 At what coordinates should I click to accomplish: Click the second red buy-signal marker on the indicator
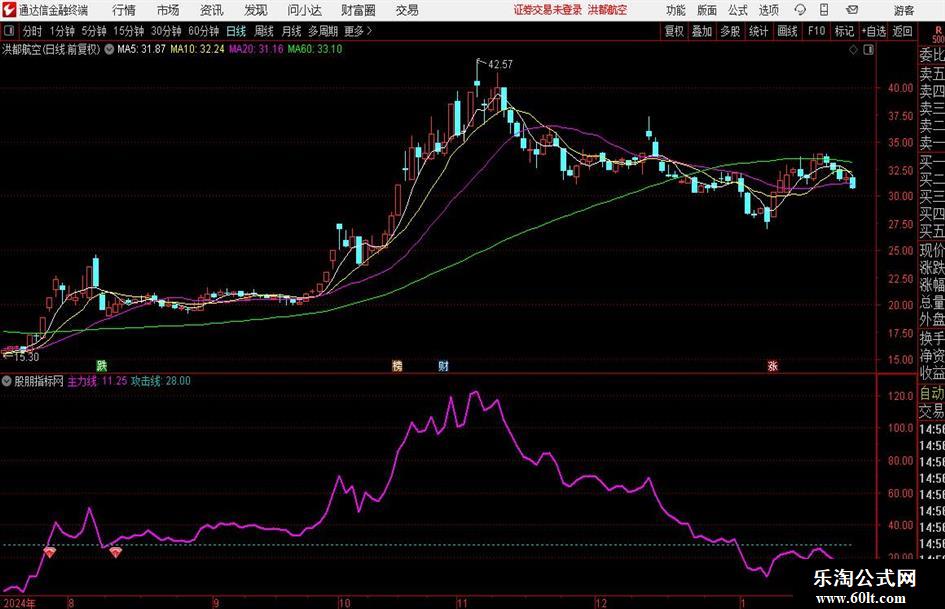pyautogui.click(x=115, y=552)
